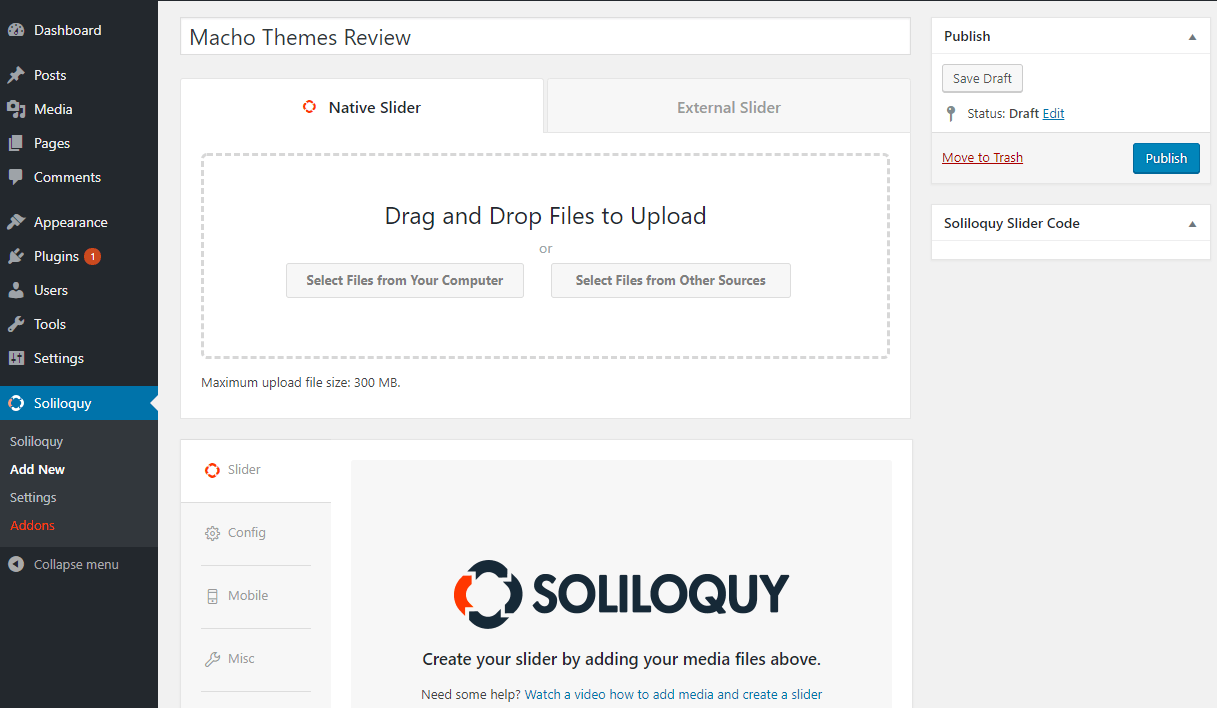Click Collapse menu label
1217x708 pixels.
tap(76, 564)
